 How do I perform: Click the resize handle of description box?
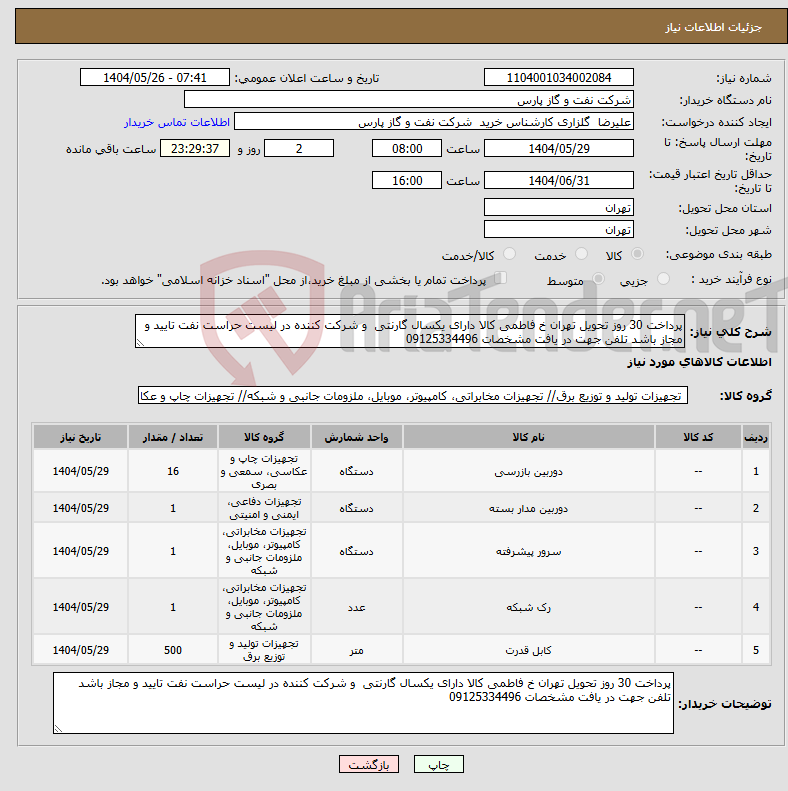[140, 343]
